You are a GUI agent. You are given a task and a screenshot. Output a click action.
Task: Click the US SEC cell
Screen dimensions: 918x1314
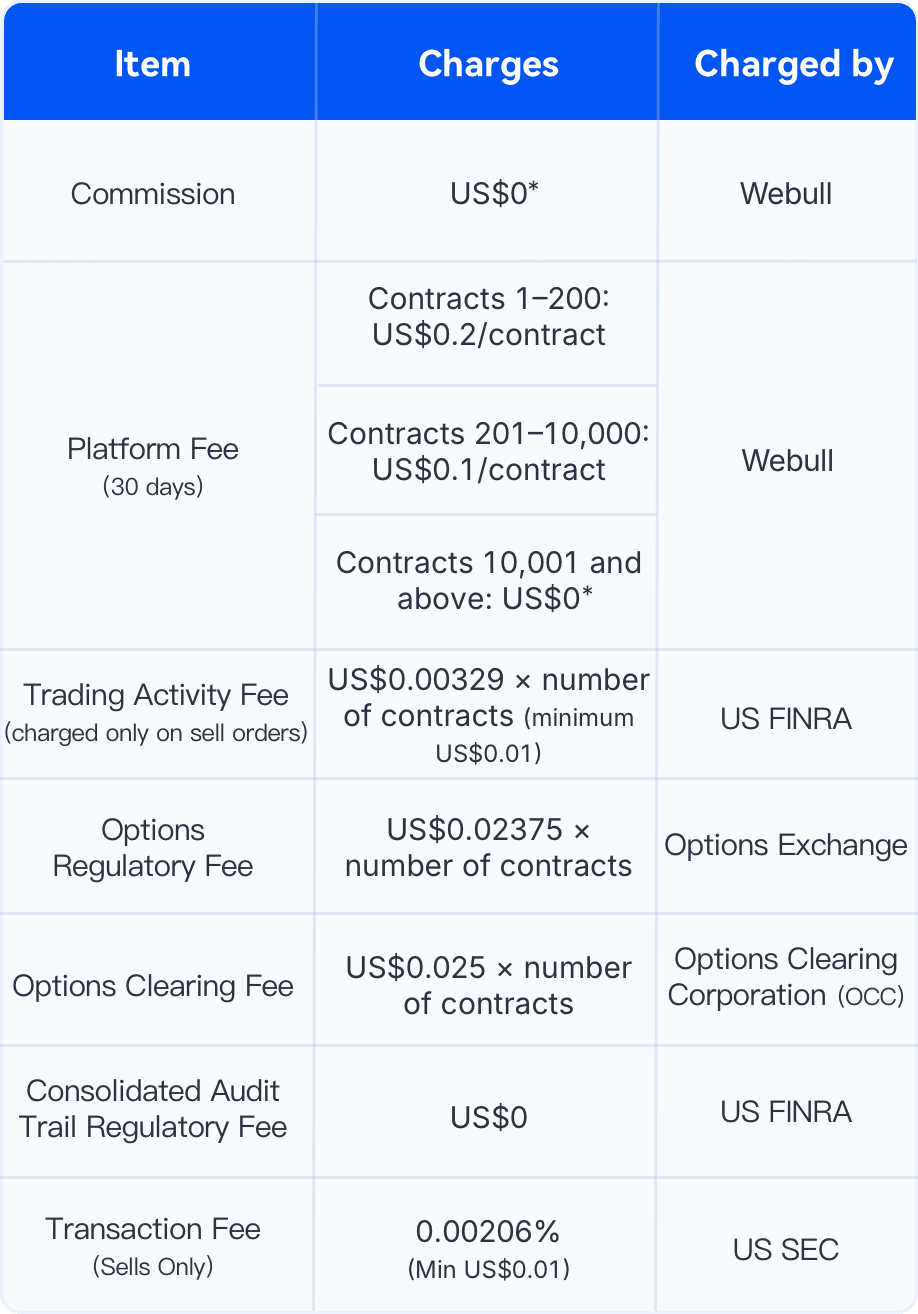tap(786, 1249)
